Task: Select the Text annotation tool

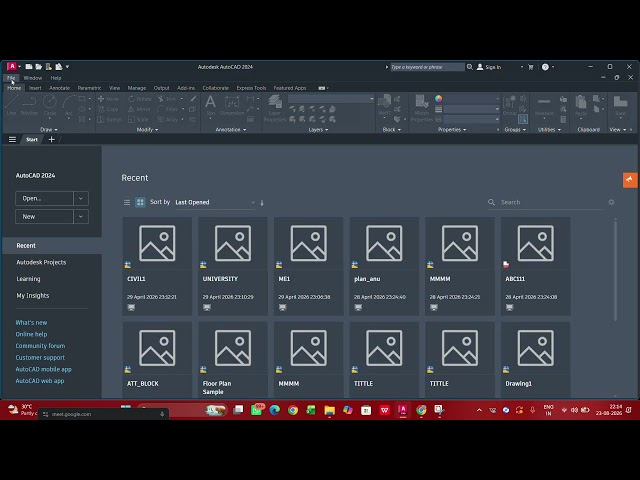Action: (211, 104)
